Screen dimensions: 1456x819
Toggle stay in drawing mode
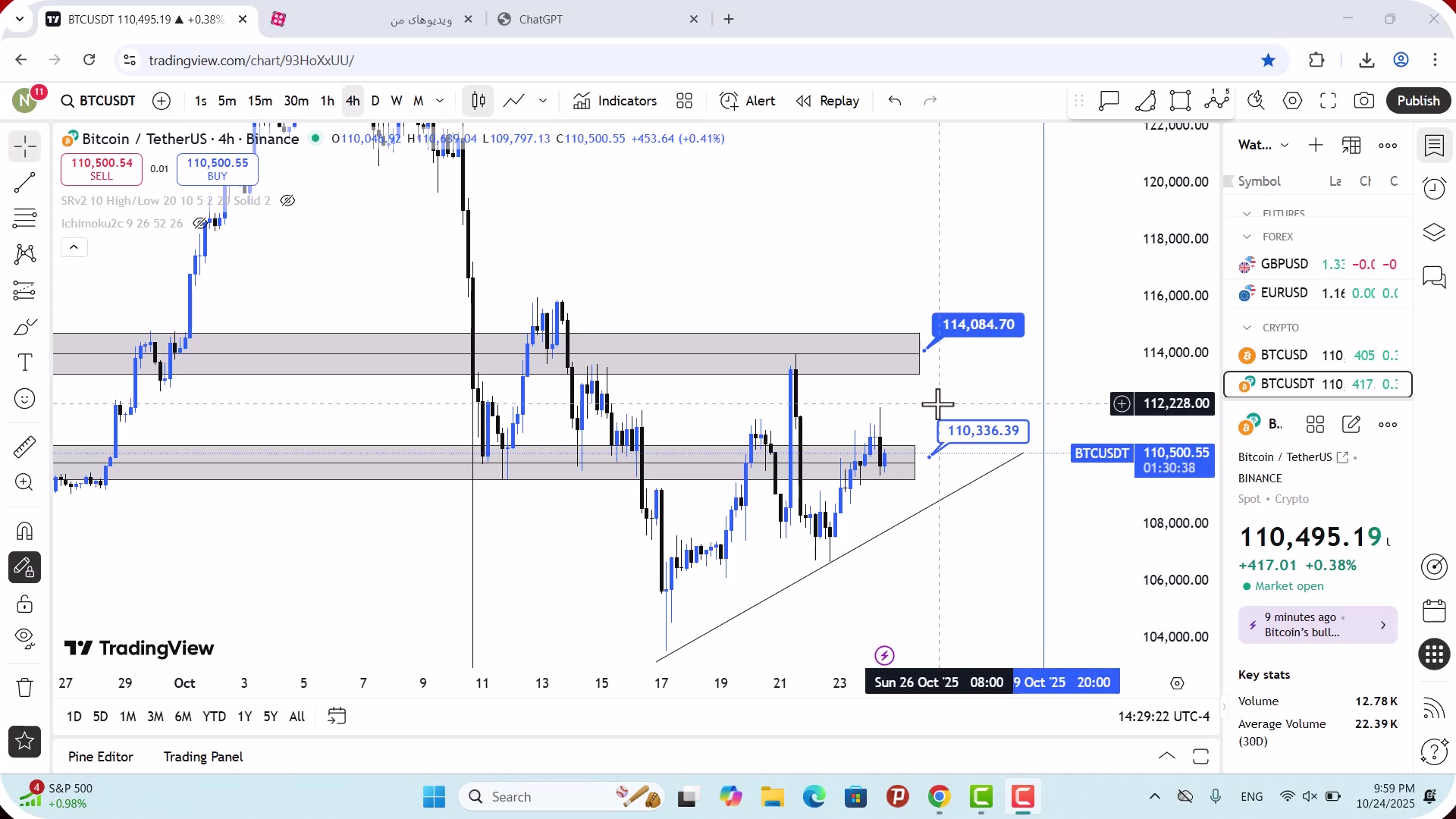[24, 567]
